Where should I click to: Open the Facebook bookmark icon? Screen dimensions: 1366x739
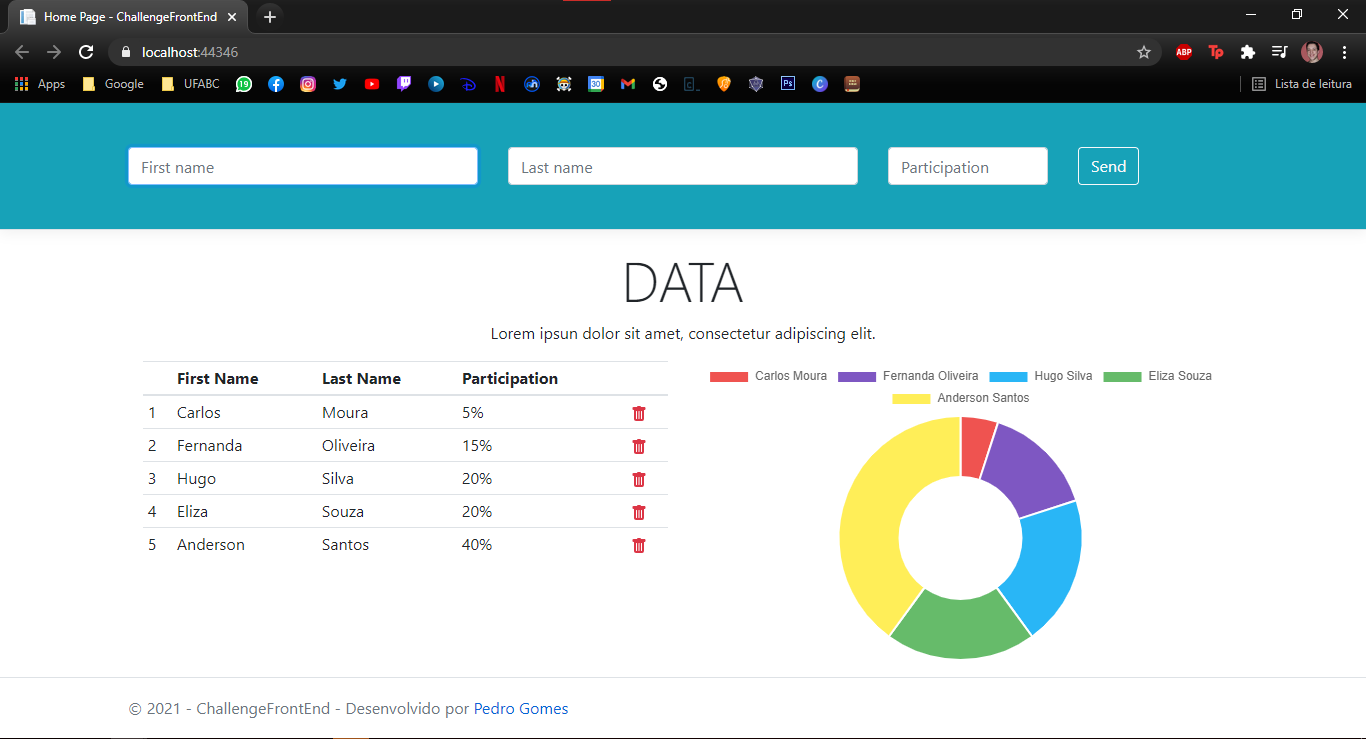pos(276,84)
